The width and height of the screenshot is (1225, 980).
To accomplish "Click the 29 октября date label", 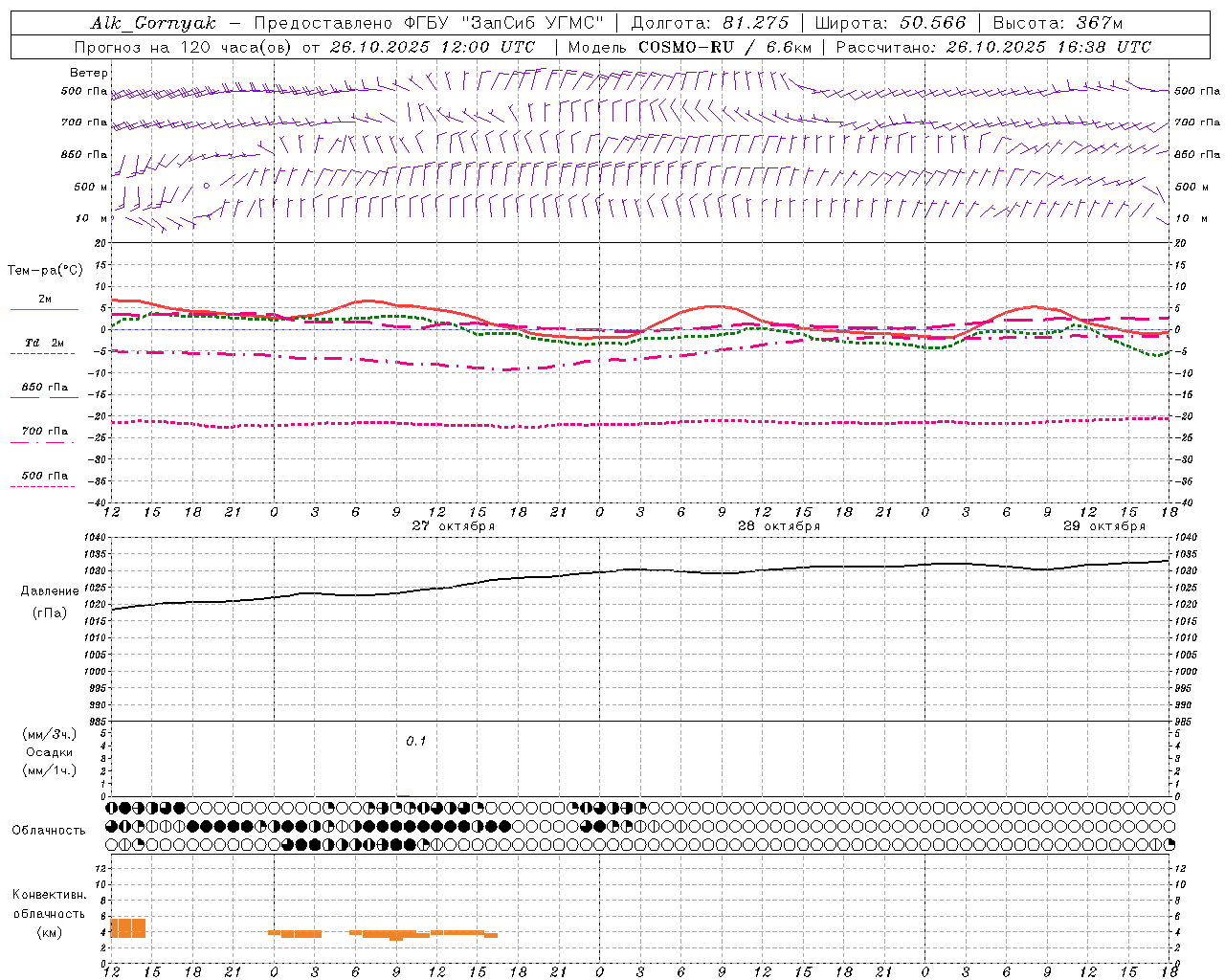I will pyautogui.click(x=1104, y=526).
